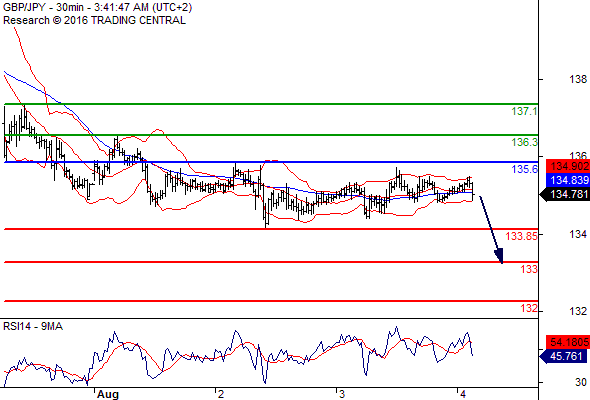
Task: Click the Aug date axis label
Action: point(108,394)
